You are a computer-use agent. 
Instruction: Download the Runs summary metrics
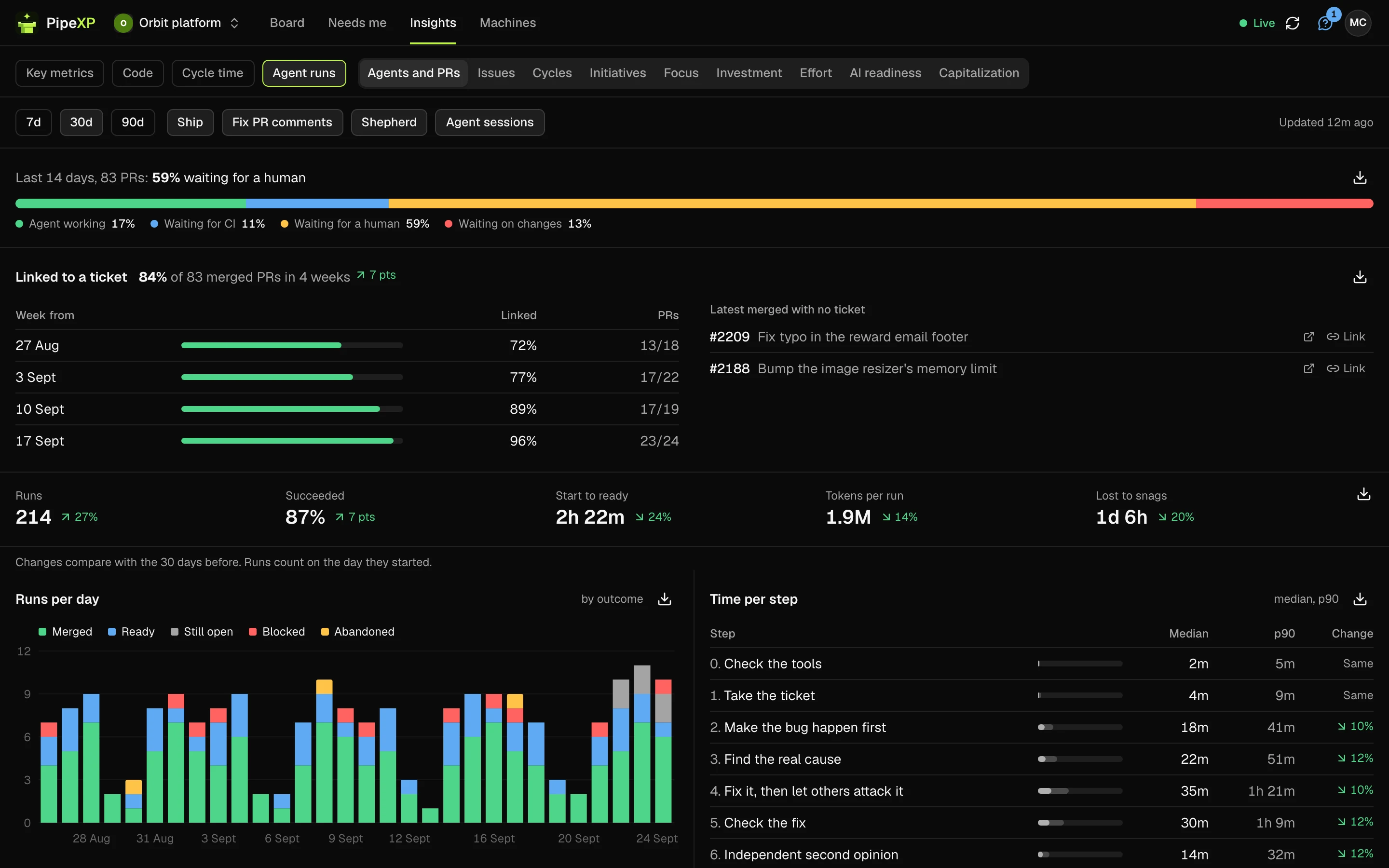1364,494
